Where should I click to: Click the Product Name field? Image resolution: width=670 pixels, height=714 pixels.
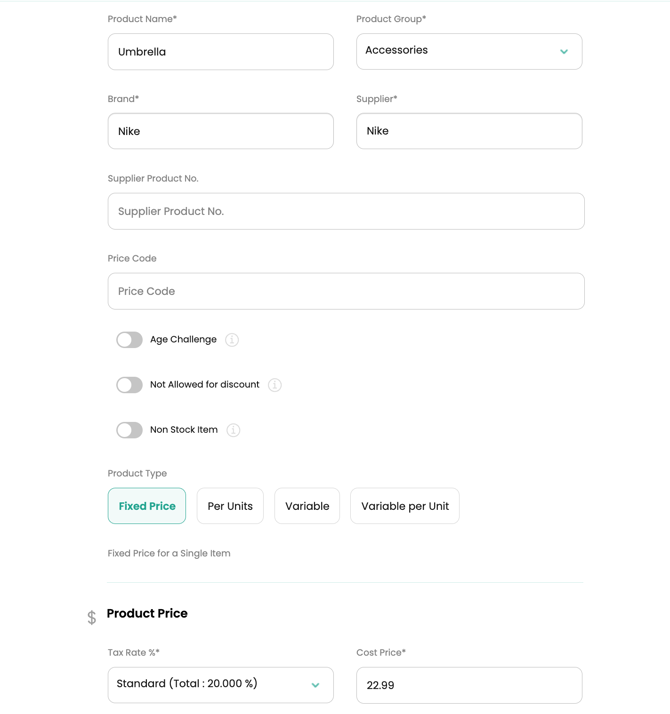click(x=220, y=52)
